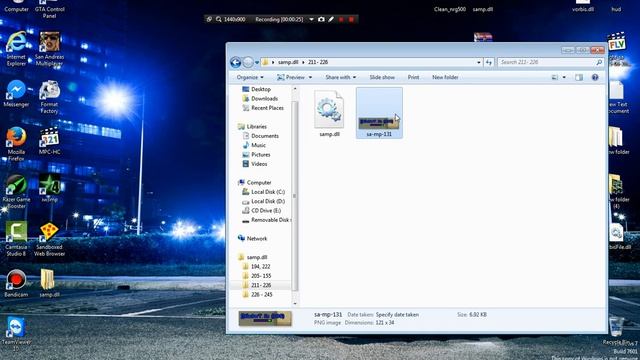
Task: Open recent locations dropdown beside nav arrows
Action: click(257, 62)
